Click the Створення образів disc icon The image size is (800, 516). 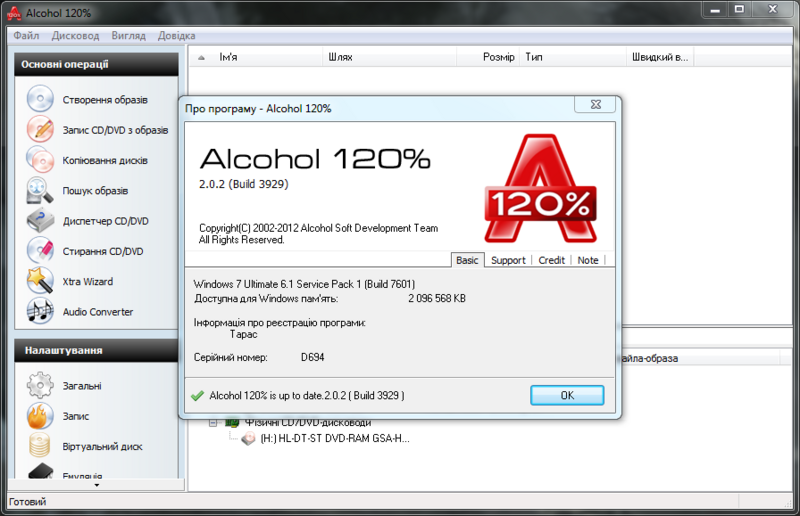click(x=39, y=100)
